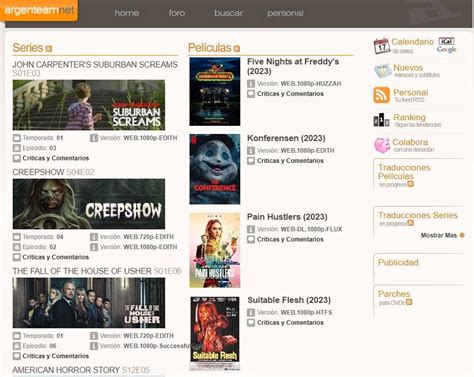474x377 pixels.
Task: Open the Películas section heading
Action: 210,48
